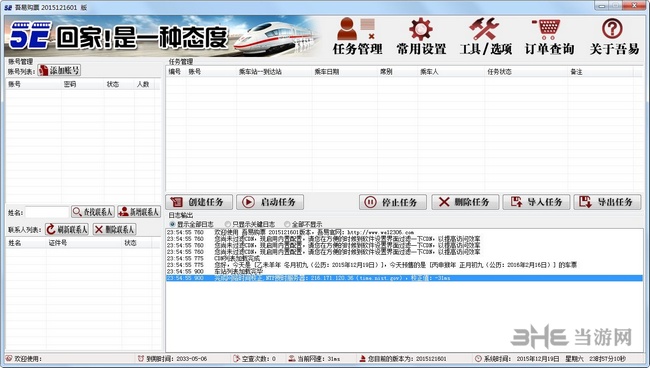Screen dimensions: 650x368
Task: Click 任务状态 column header
Action: [526, 72]
